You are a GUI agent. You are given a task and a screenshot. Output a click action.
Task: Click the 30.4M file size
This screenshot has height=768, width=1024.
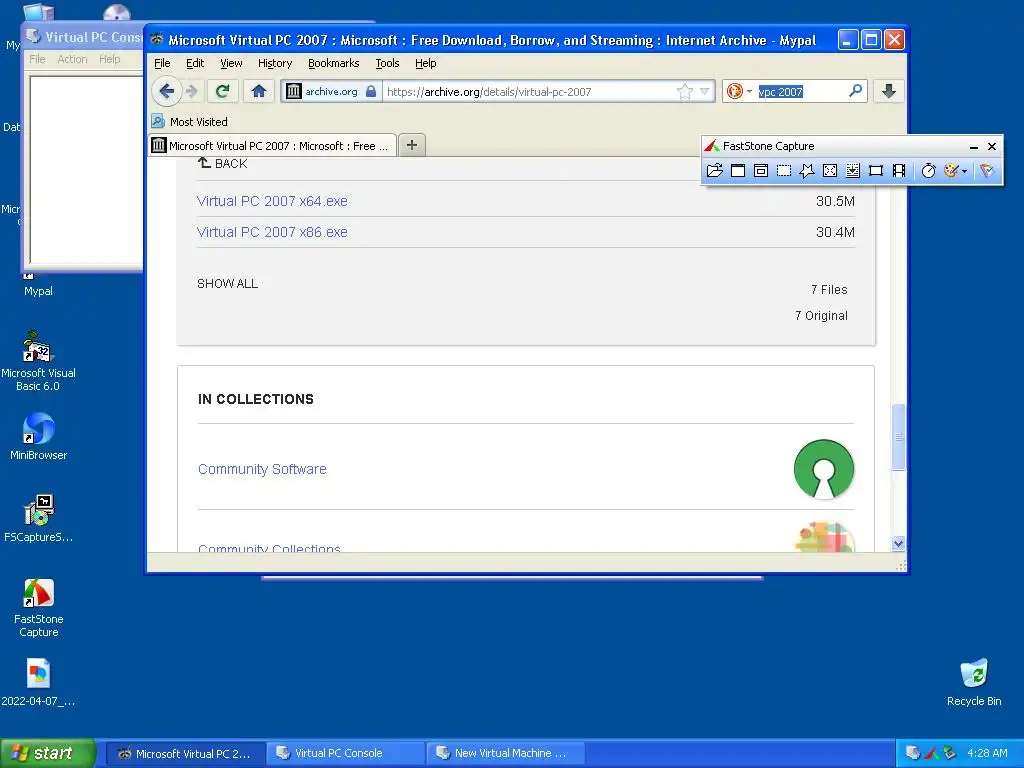pyautogui.click(x=835, y=232)
